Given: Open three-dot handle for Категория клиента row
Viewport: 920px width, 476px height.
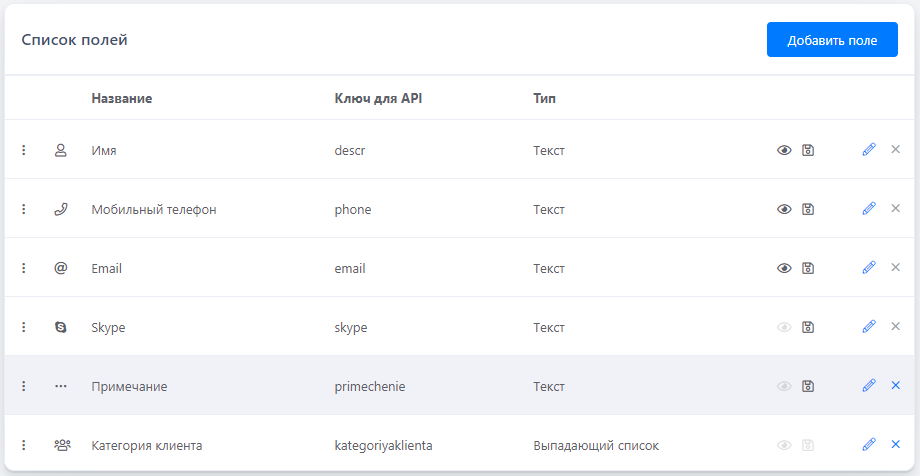Looking at the screenshot, I should coord(24,445).
